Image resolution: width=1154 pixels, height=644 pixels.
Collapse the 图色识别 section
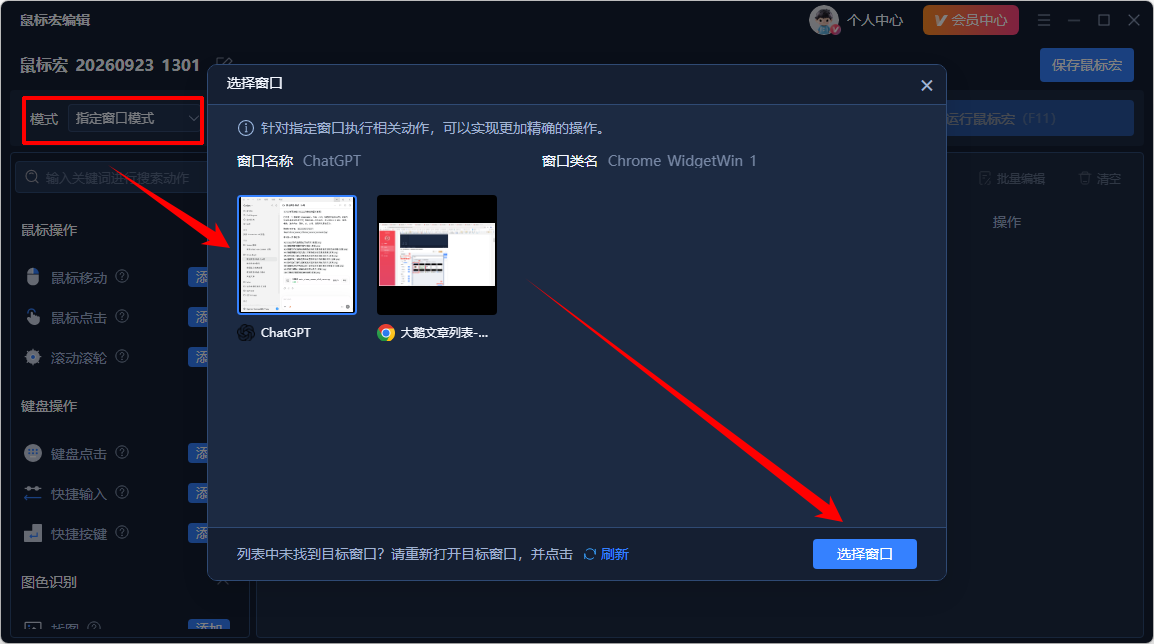pos(223,582)
